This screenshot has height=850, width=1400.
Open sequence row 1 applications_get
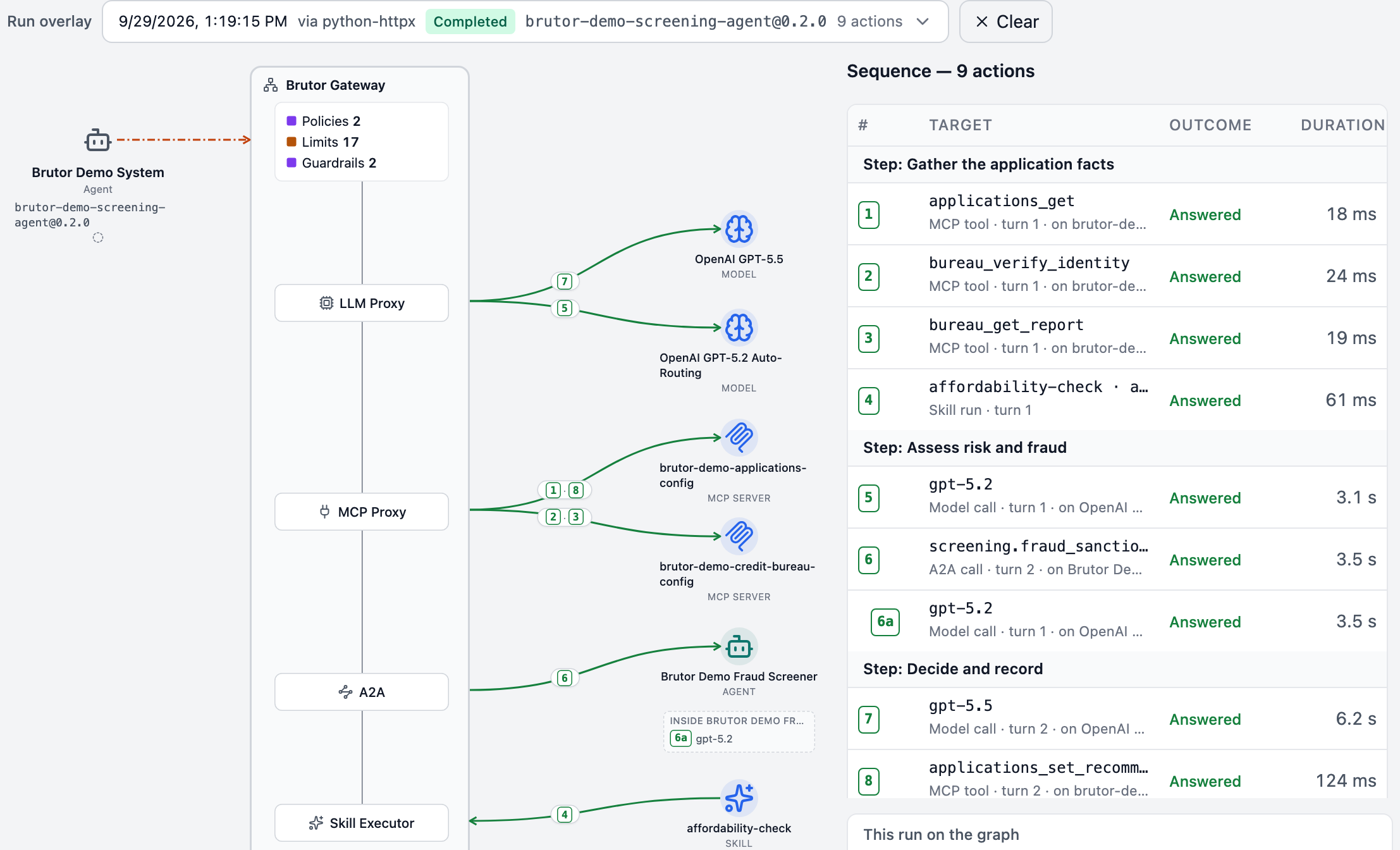[1117, 214]
